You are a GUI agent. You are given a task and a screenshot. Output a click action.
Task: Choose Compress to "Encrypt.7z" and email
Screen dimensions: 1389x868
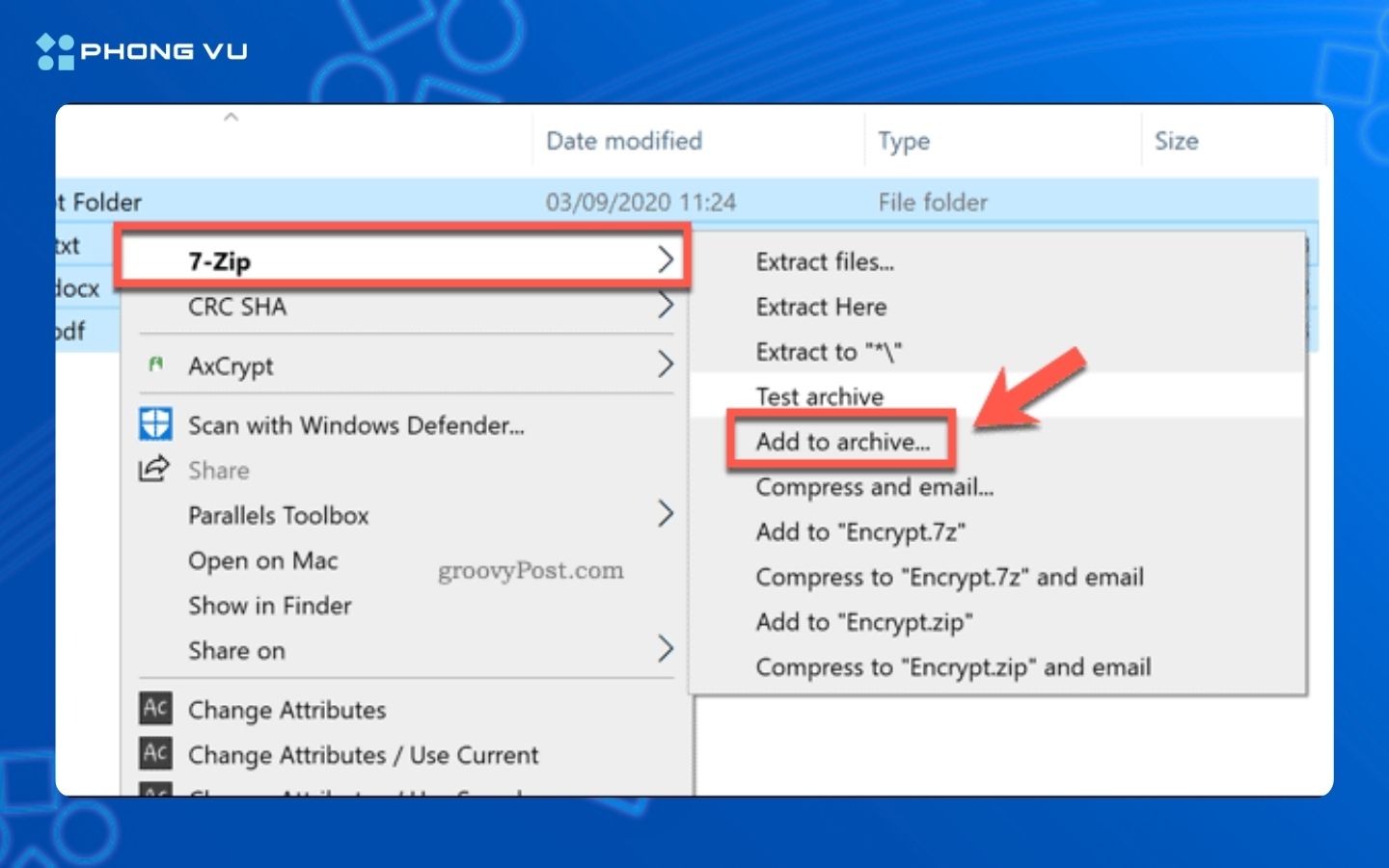coord(998,577)
